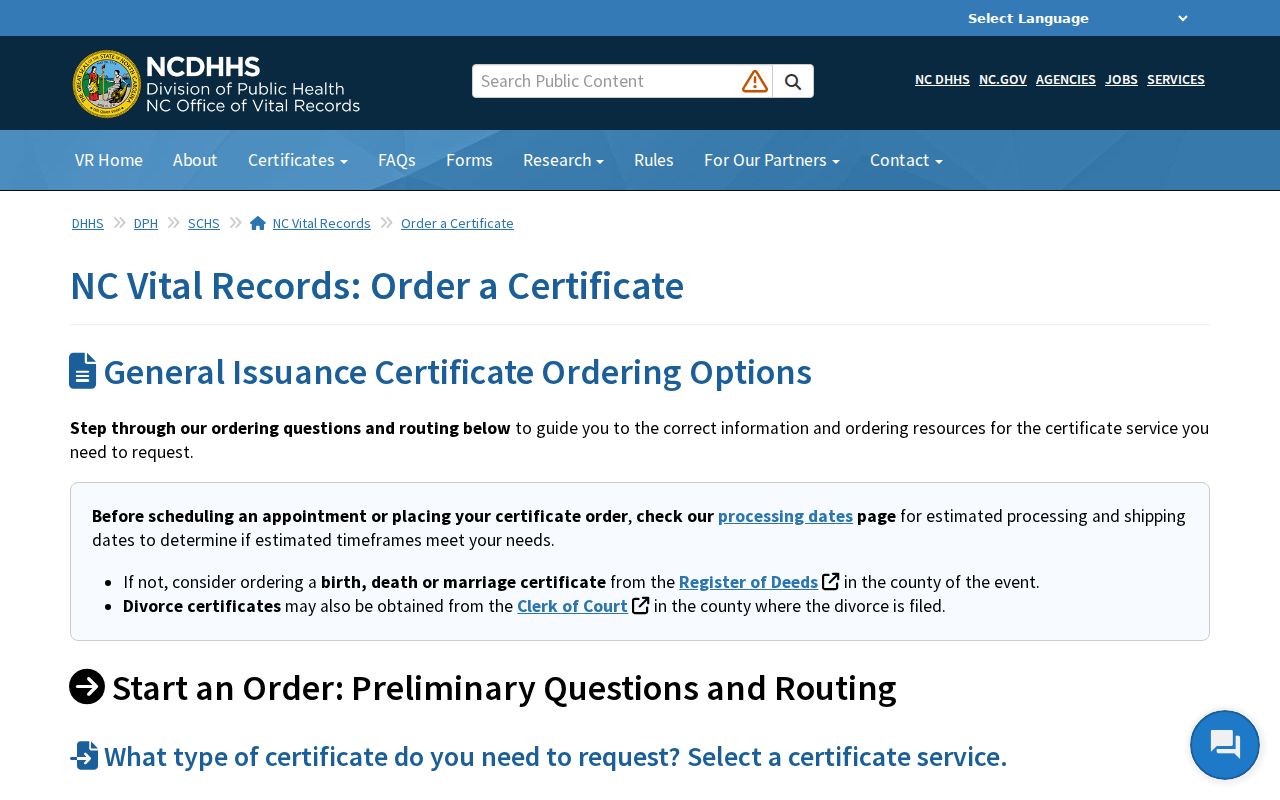Screen dimensions: 1280x800
Task: Click the SCHS breadcrumb link
Action: click(204, 223)
